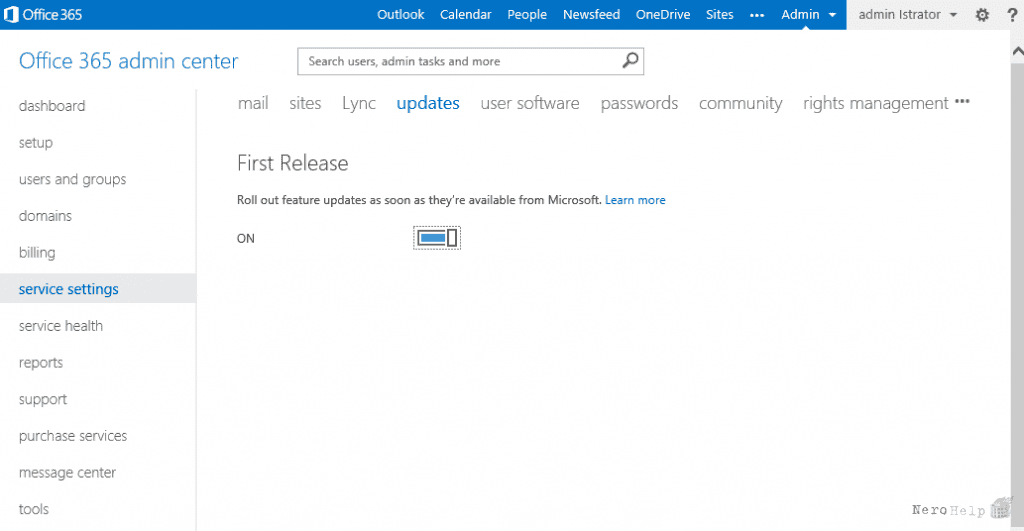
Task: Open users and groups in sidebar
Action: 72,179
